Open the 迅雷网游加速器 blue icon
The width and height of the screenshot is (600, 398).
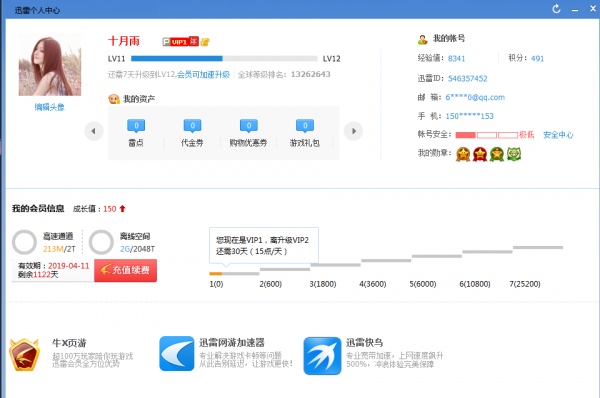coord(177,354)
